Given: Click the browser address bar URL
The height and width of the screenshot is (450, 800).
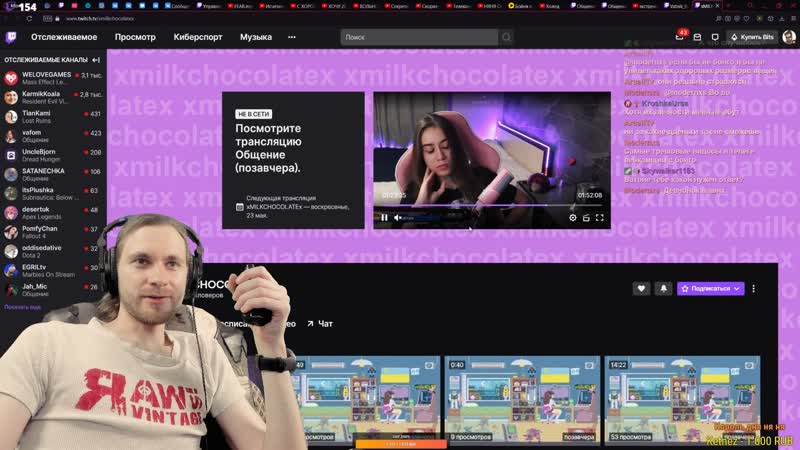Looking at the screenshot, I should [100, 18].
